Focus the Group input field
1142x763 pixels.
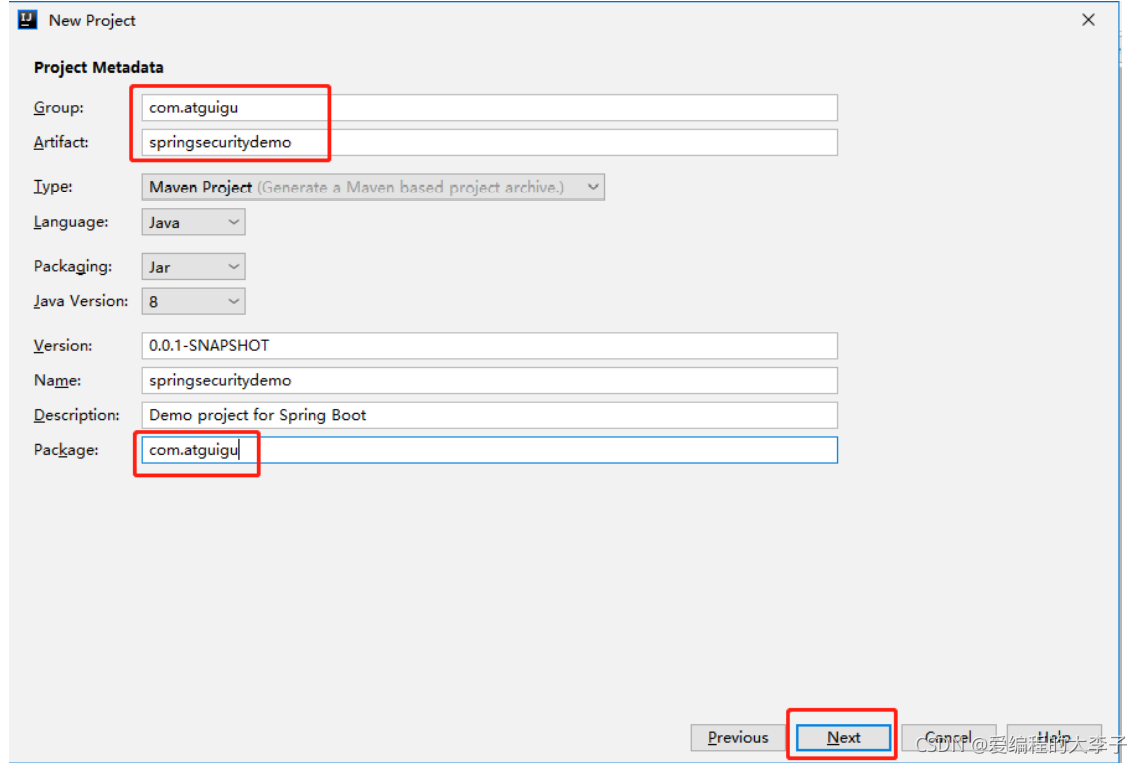[489, 108]
